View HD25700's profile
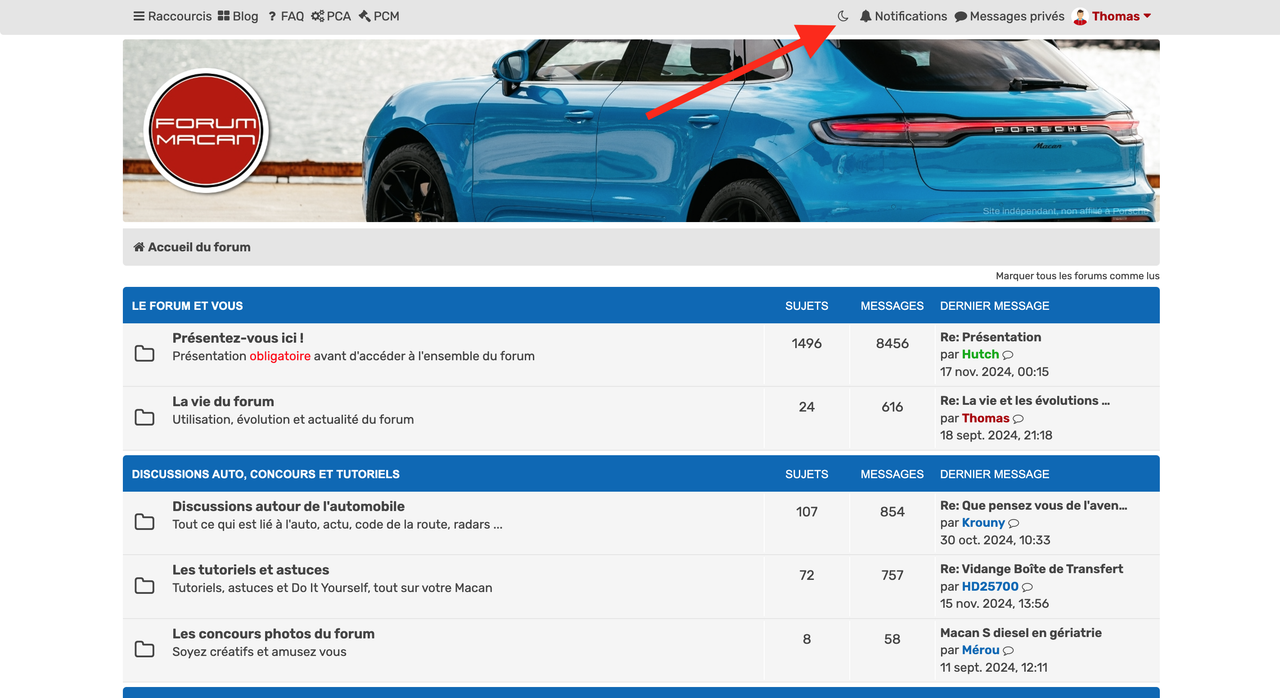Screen dimensions: 1280x698 [990, 586]
